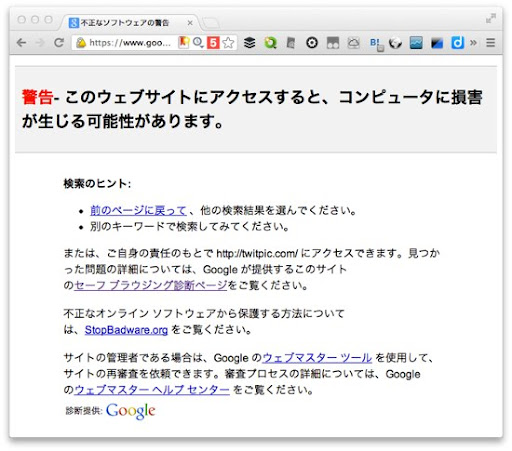Screen dimensions: 512x451
Task: Click the browser forward arrow button
Action: tap(40, 43)
